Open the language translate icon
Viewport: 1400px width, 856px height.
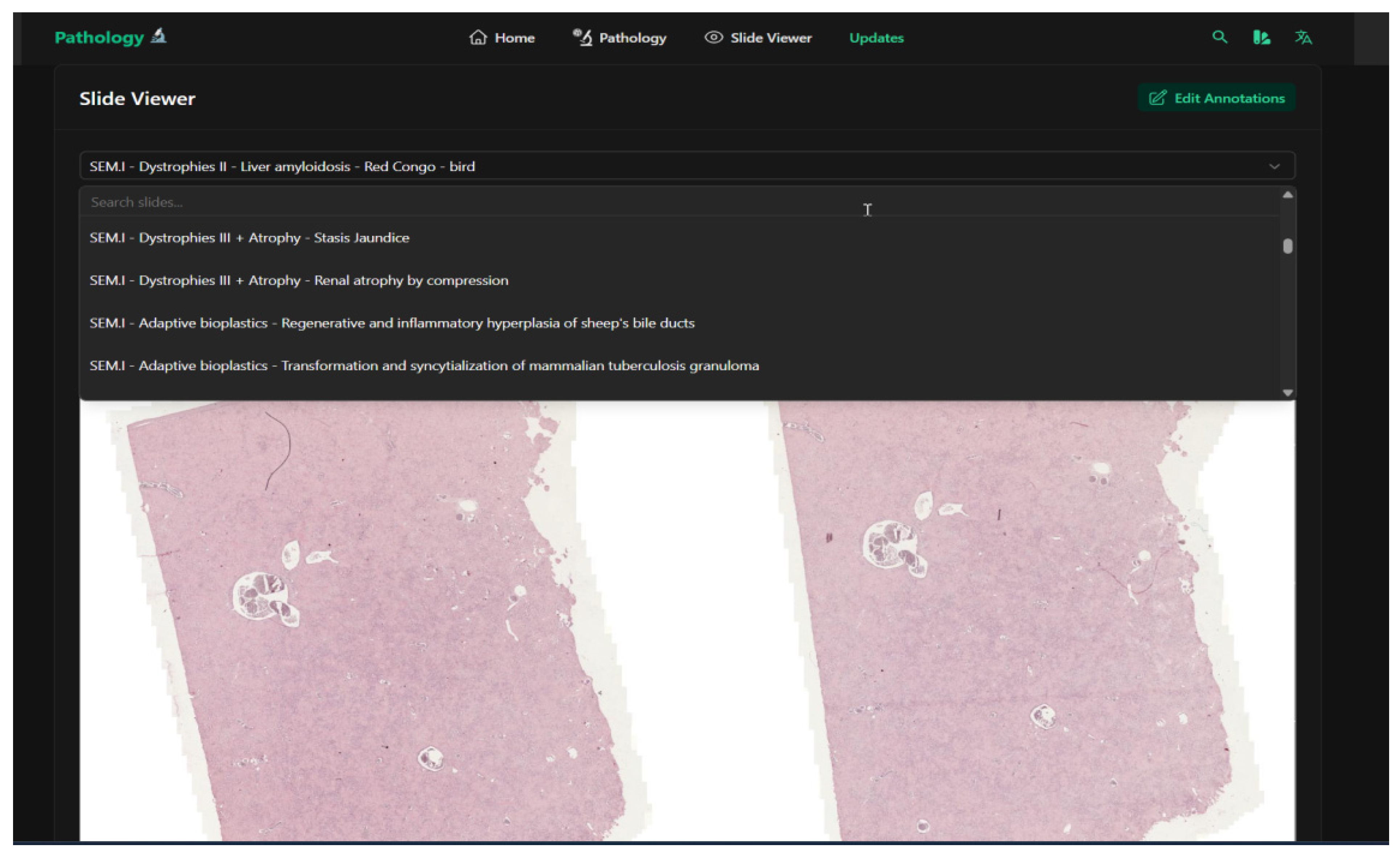point(1304,37)
